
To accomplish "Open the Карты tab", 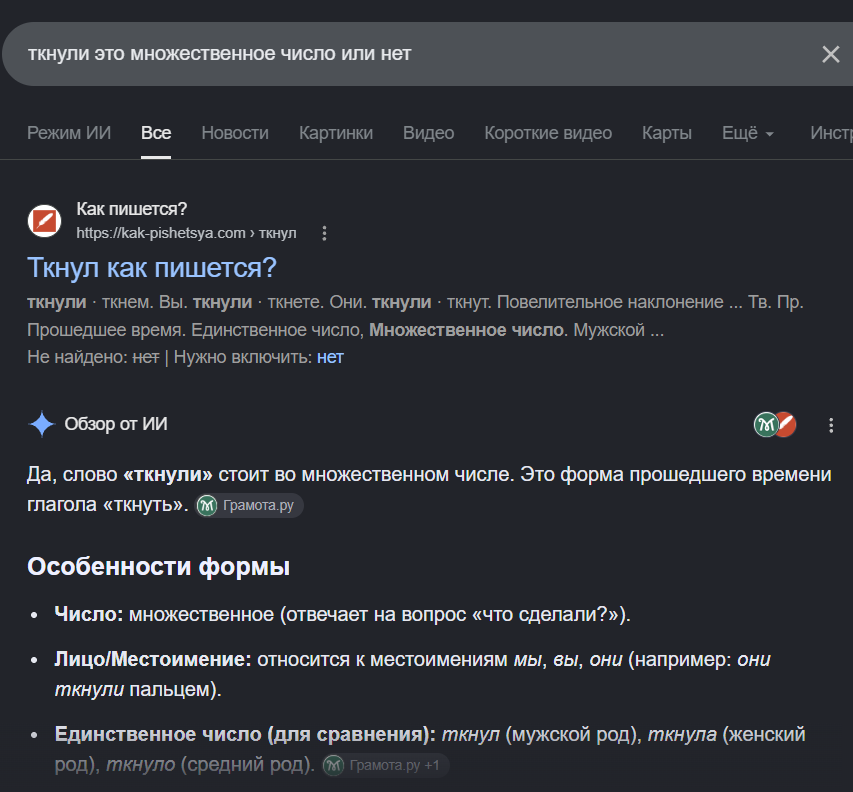I will point(666,133).
